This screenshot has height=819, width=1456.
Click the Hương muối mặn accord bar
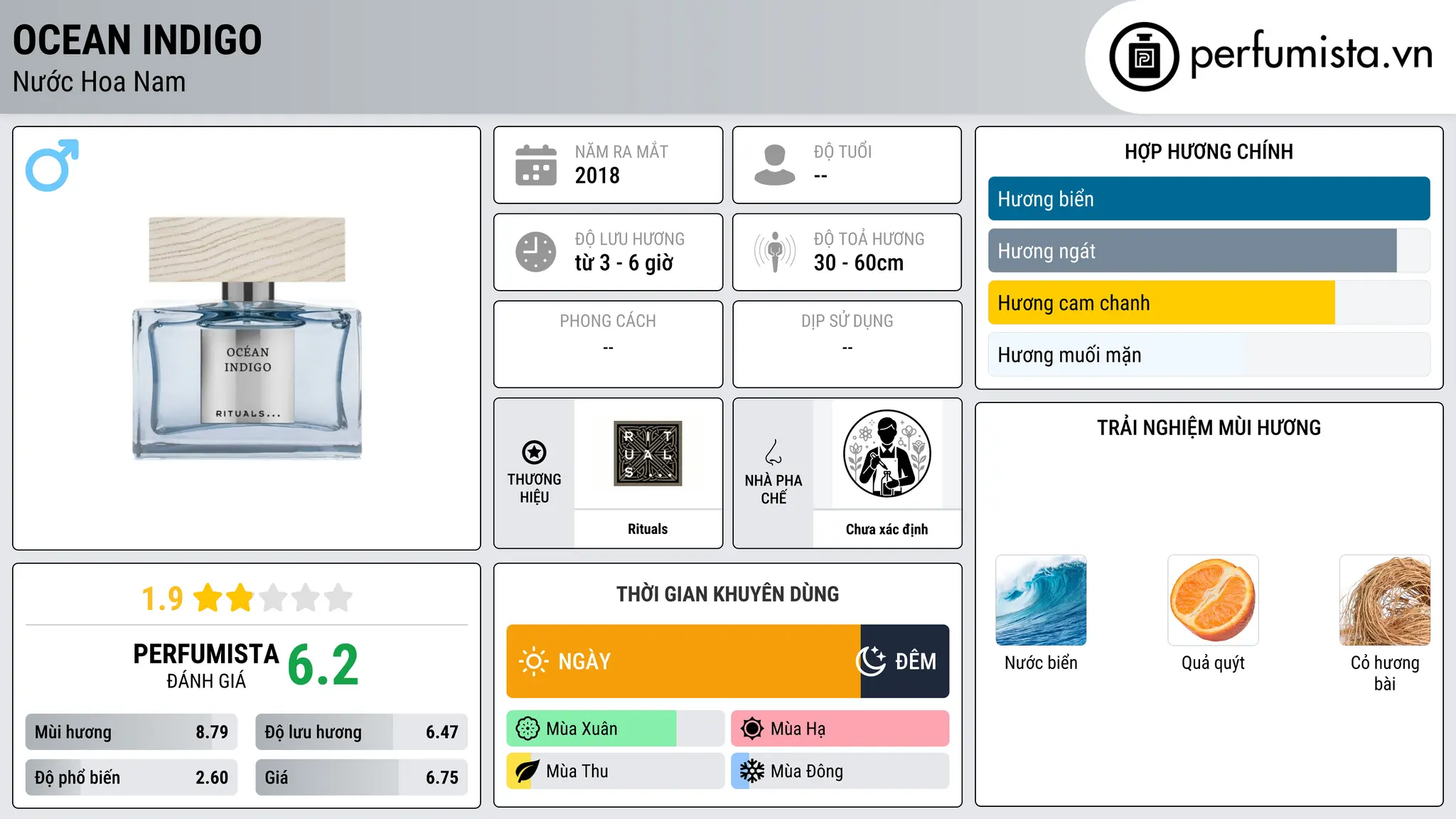[x=1209, y=355]
